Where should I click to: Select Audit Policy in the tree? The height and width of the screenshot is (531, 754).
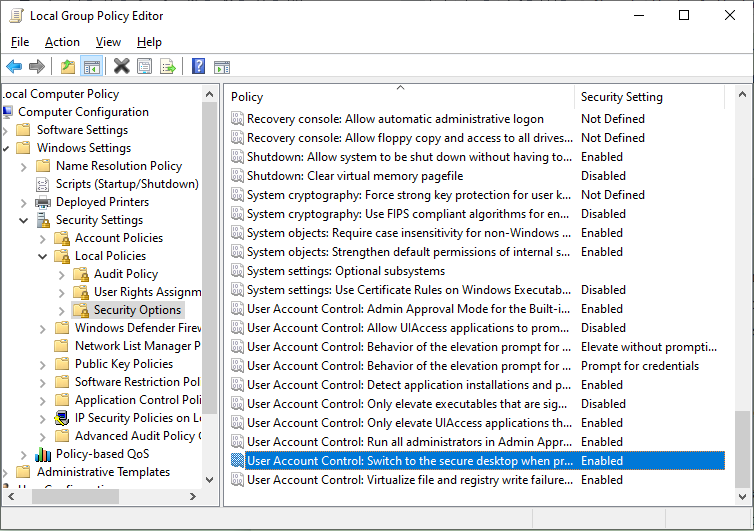coord(125,274)
